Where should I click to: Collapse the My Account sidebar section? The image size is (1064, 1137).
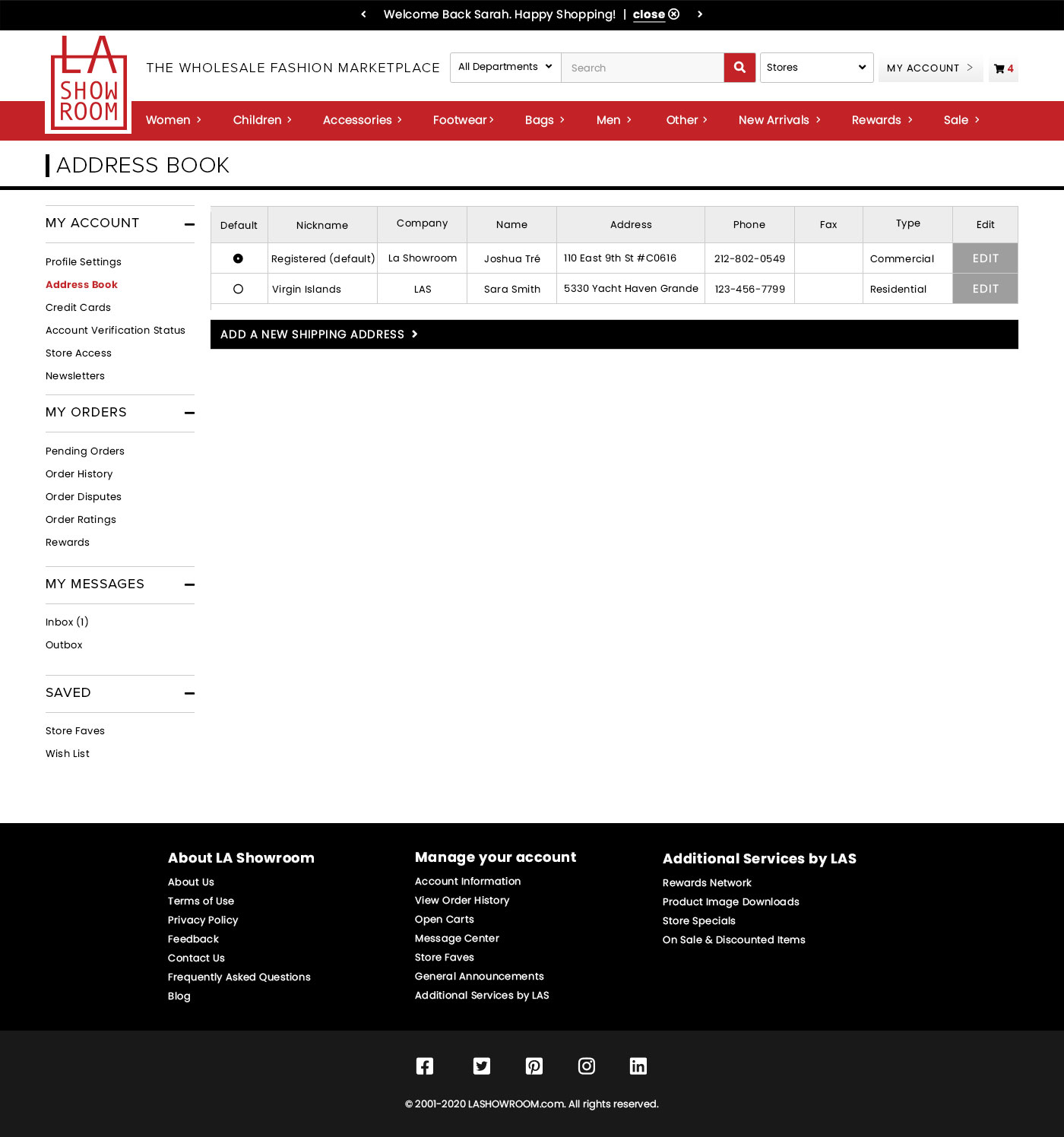coord(189,224)
